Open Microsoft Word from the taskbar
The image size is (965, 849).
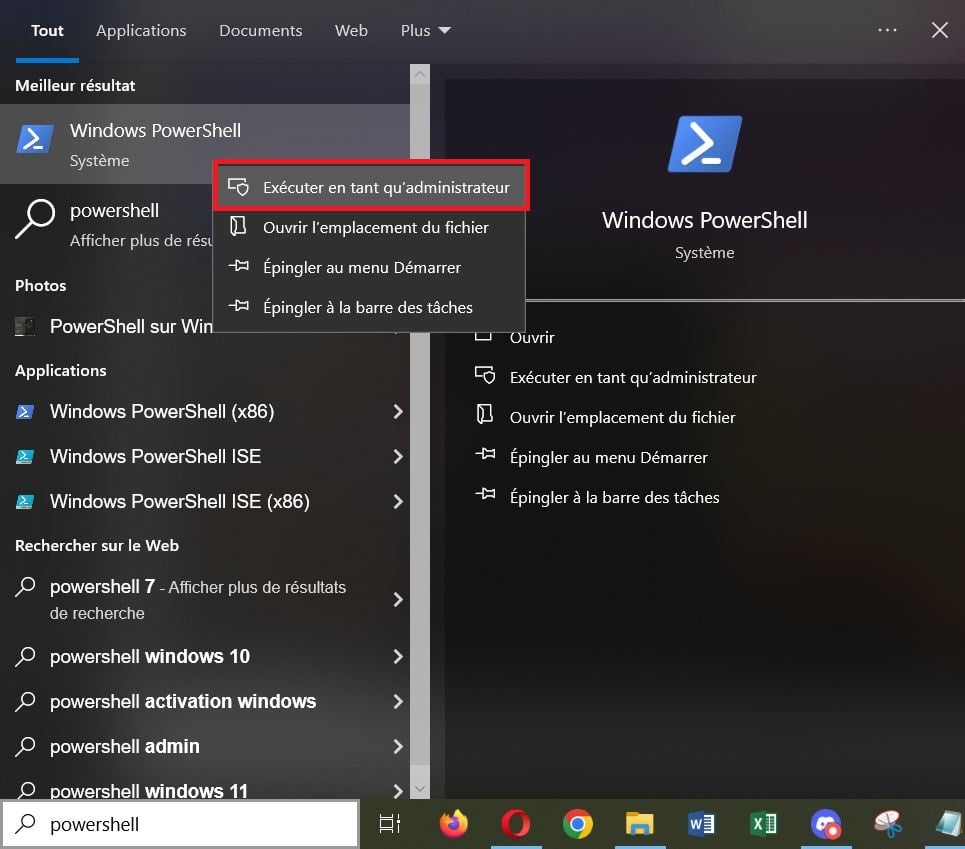click(x=701, y=823)
